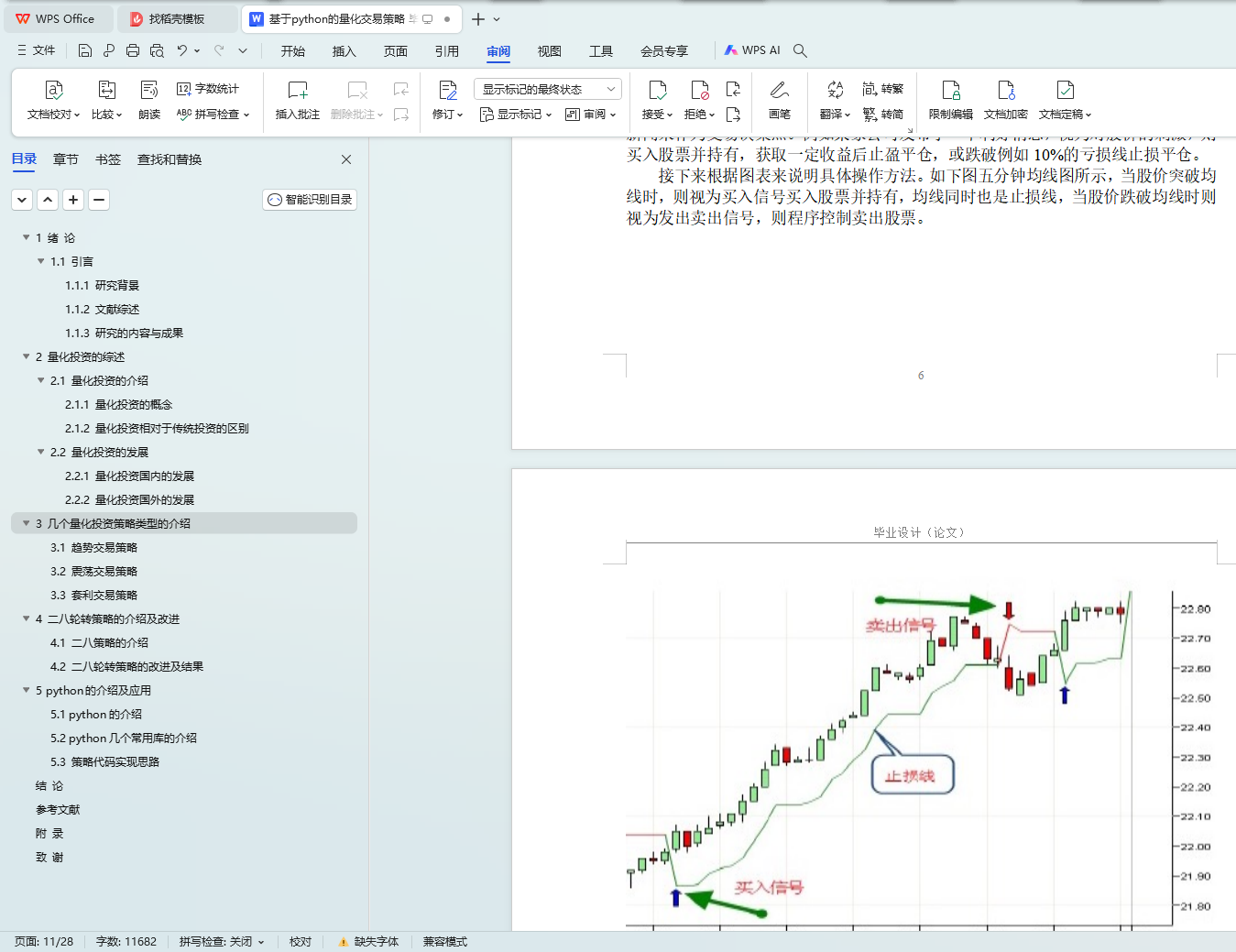Open 字数统计 word count
This screenshot has width=1236, height=952.
208,89
